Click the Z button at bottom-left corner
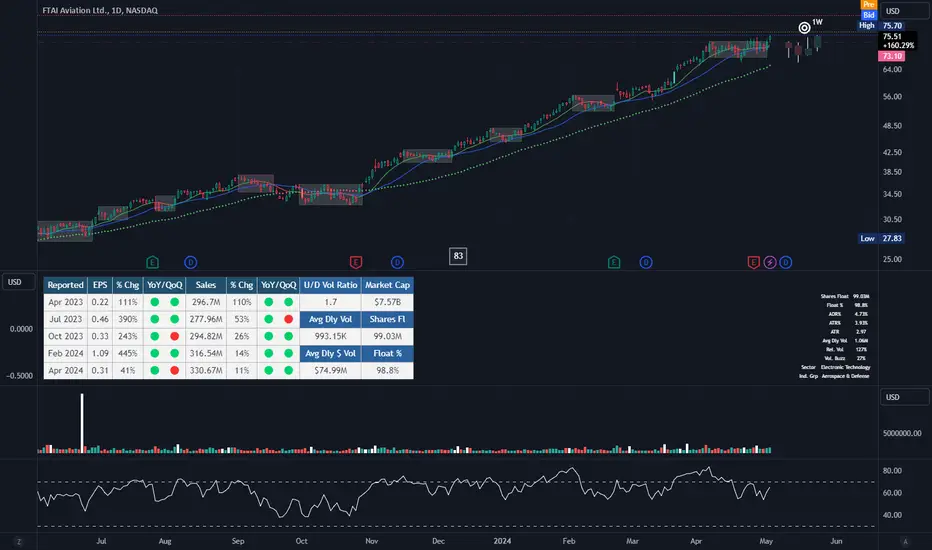 19,542
